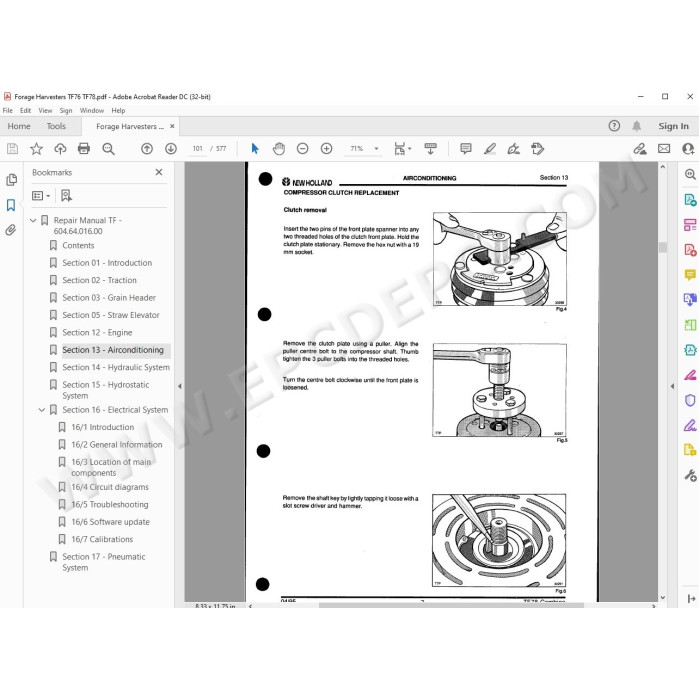Add a comment sticky note
700x700 pixels.
(466, 149)
